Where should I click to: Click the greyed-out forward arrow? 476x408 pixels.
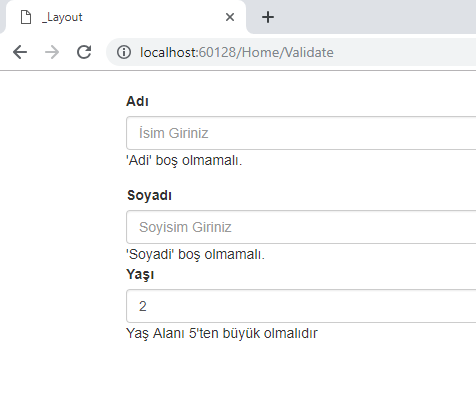pyautogui.click(x=52, y=52)
